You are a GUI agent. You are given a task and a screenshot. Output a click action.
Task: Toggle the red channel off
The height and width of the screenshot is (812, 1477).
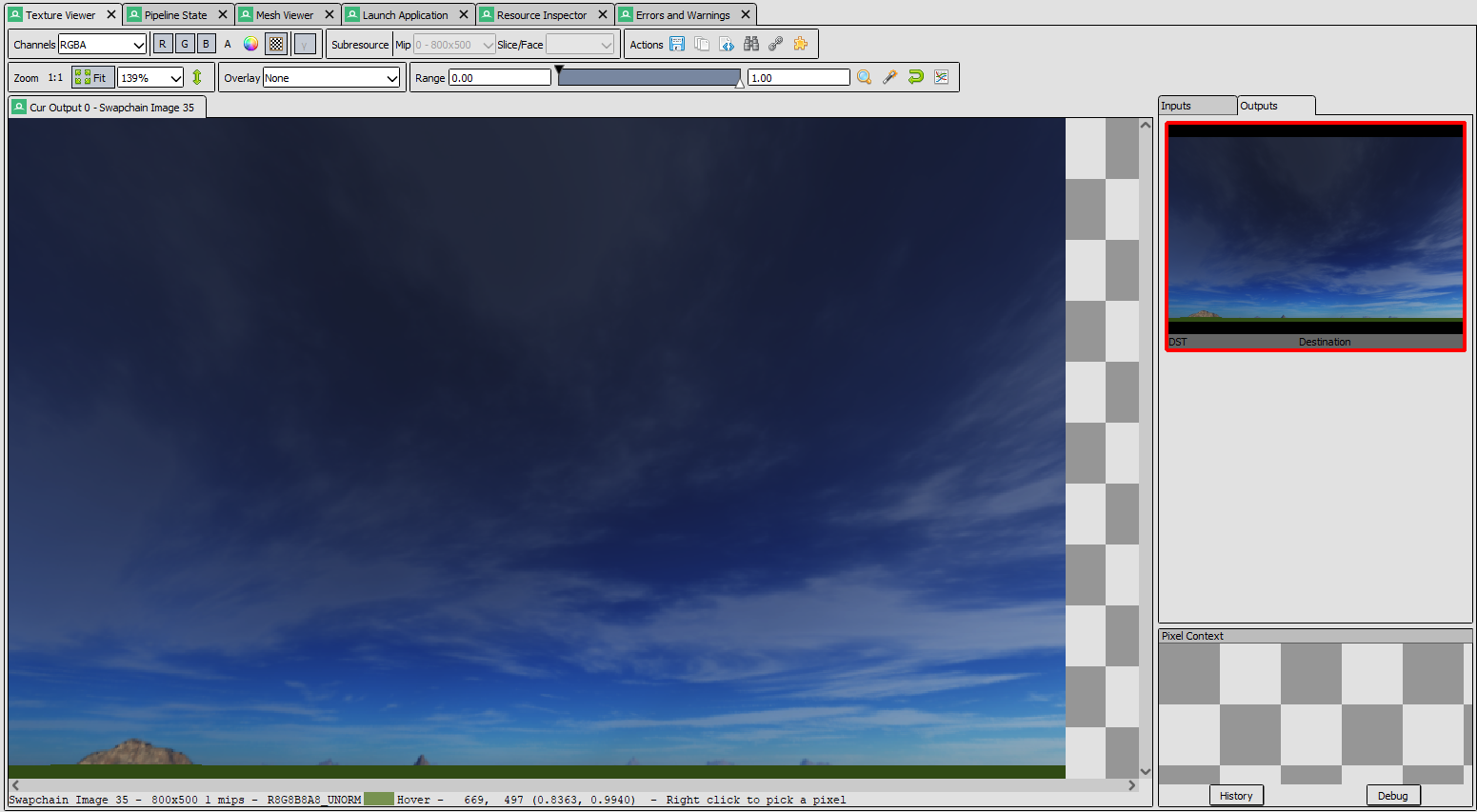pyautogui.click(x=163, y=43)
